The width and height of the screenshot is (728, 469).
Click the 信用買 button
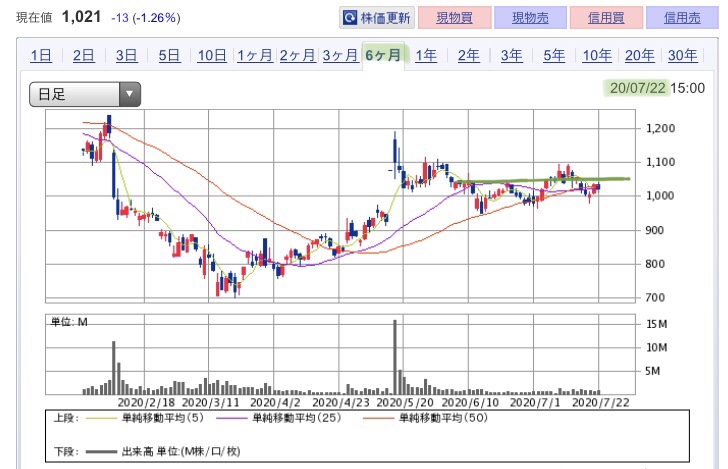tap(606, 18)
